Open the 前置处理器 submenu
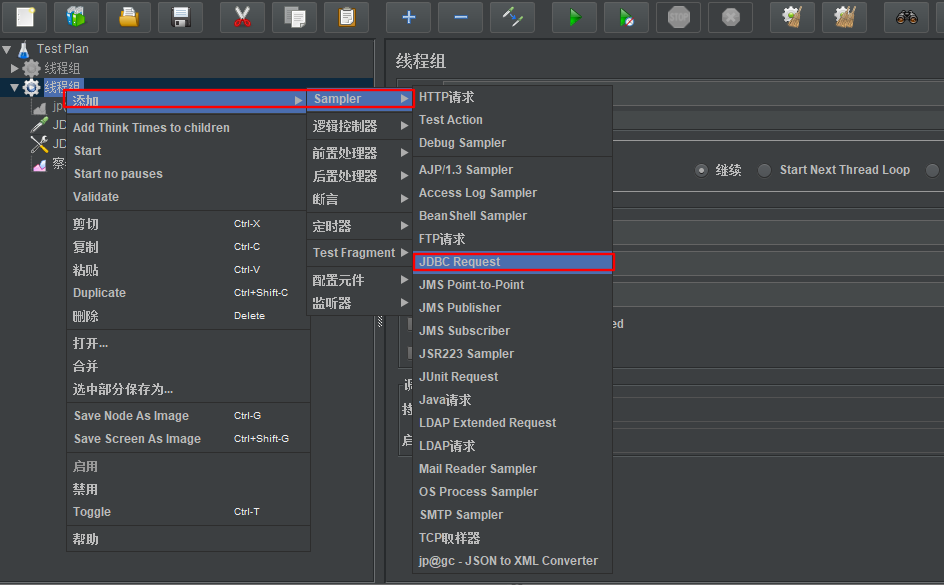 (x=360, y=153)
